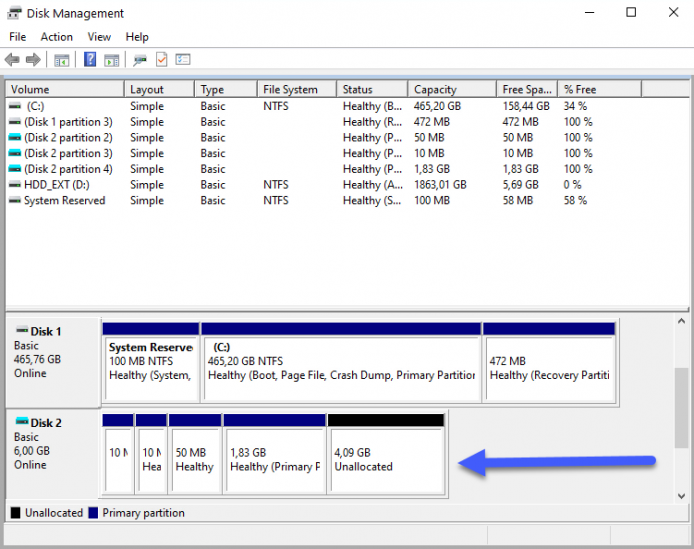Screen dimensions: 694x549
Task: Click the checkmark properties toolbar icon
Action: pyautogui.click(x=162, y=59)
